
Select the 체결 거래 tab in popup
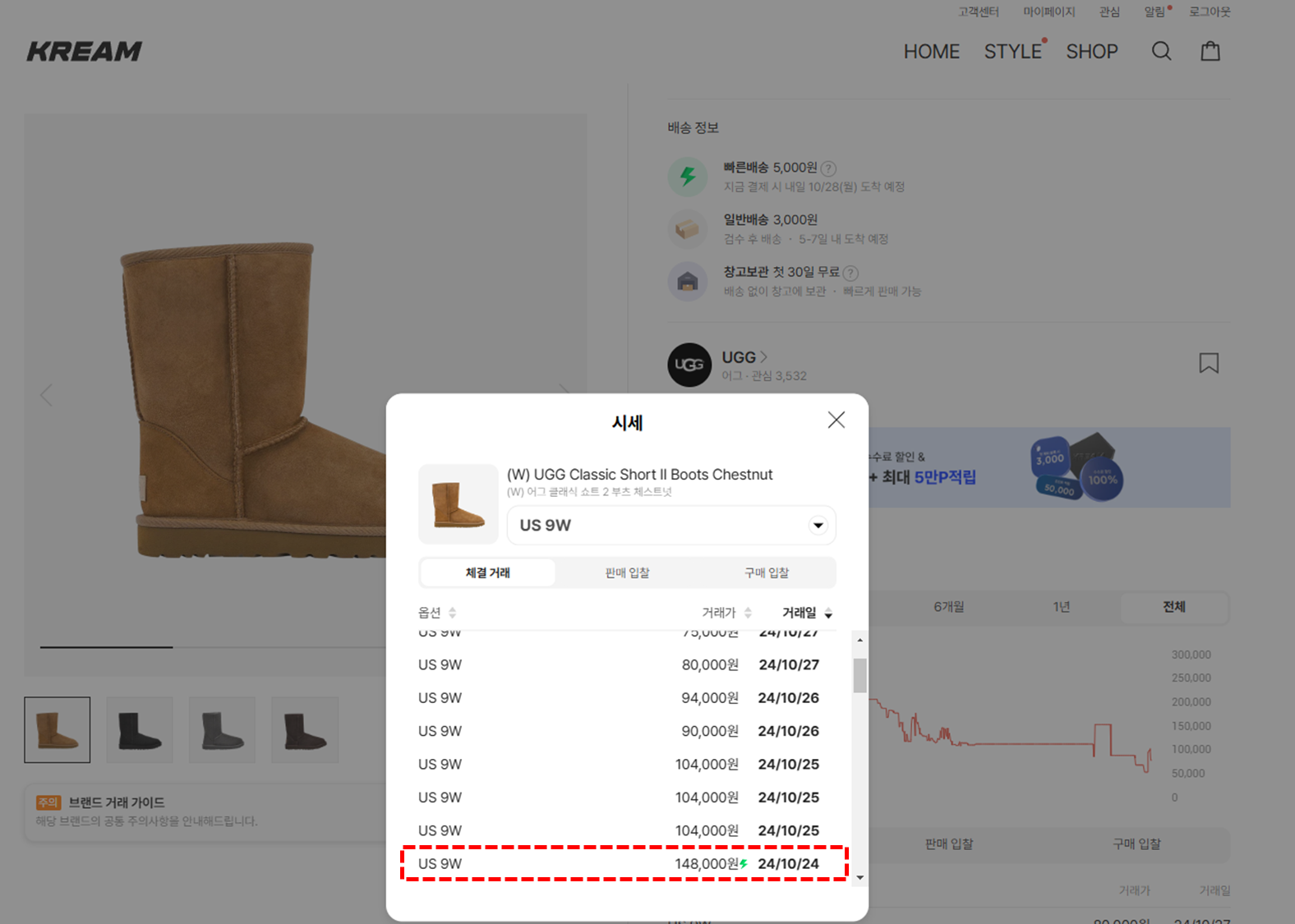(488, 572)
